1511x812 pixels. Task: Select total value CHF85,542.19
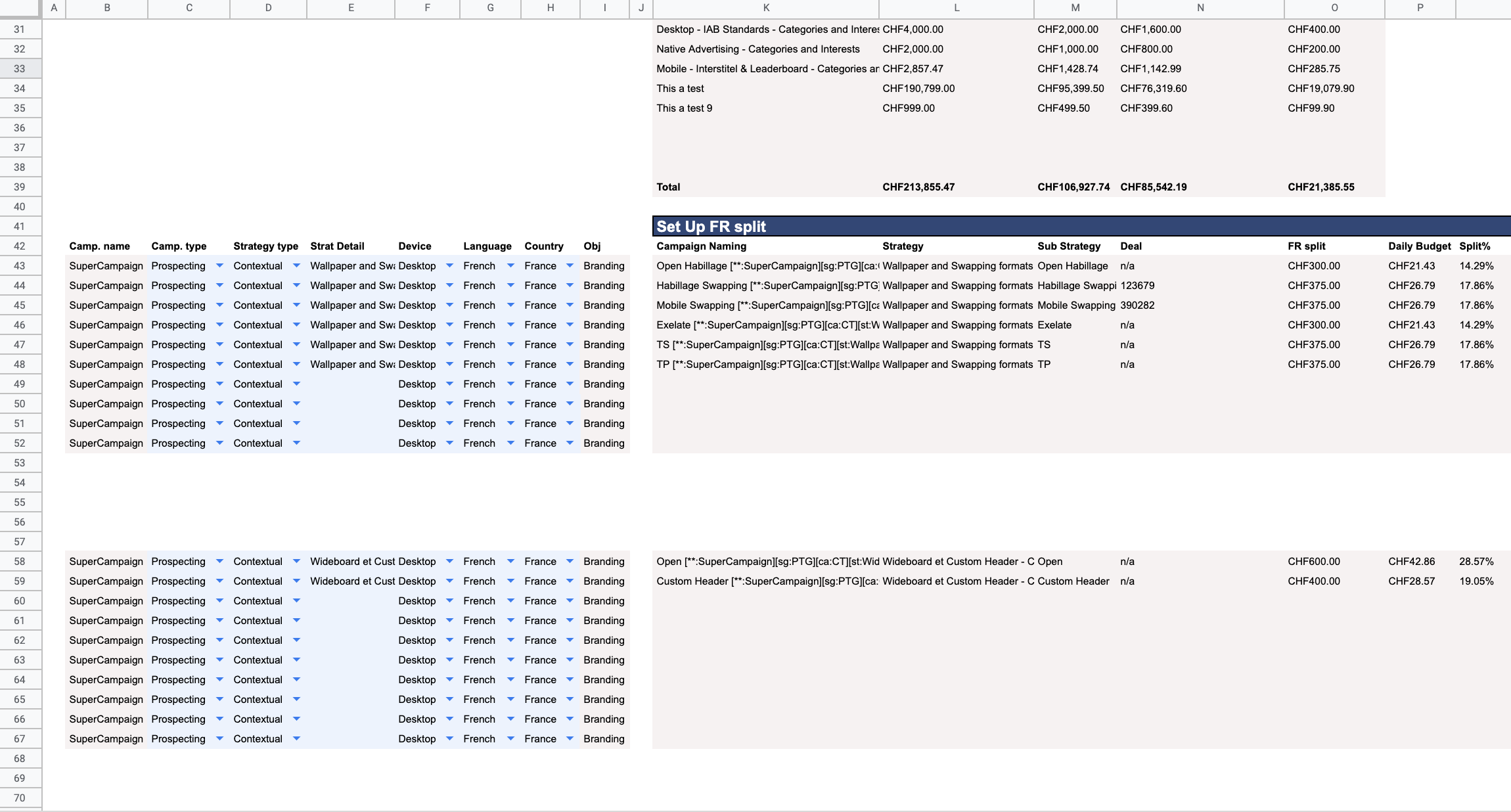(x=1200, y=187)
